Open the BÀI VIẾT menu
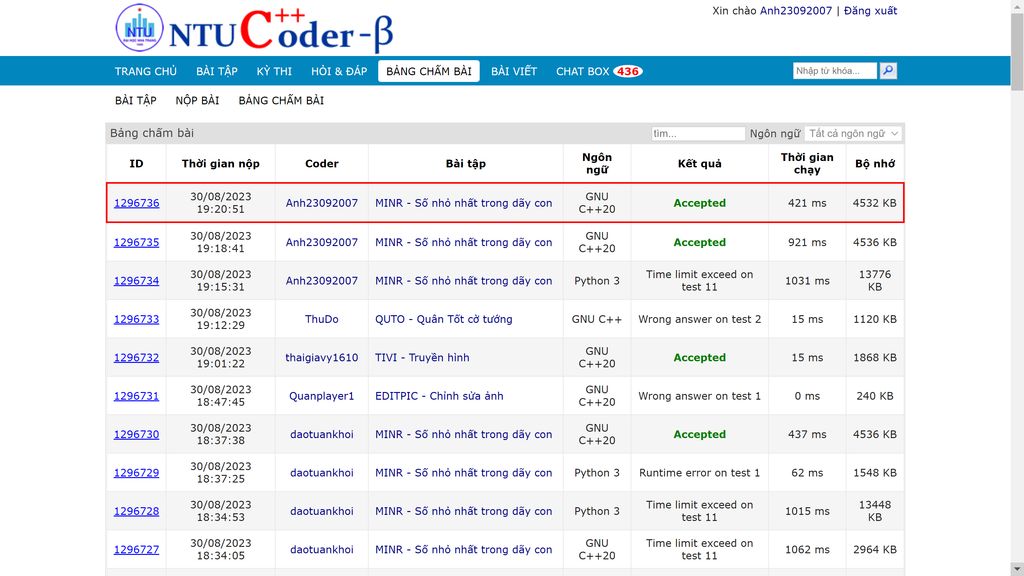The height and width of the screenshot is (576, 1024). (514, 71)
